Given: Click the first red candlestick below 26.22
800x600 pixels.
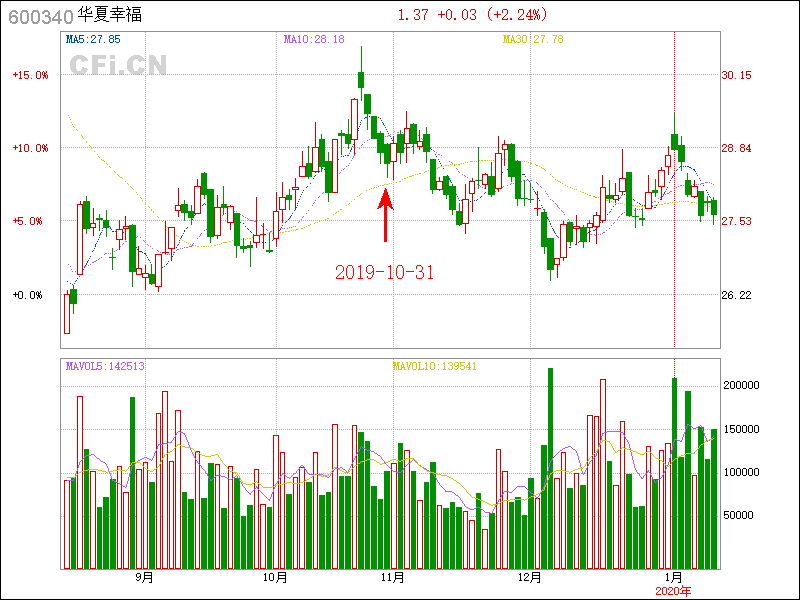Looking at the screenshot, I should pyautogui.click(x=67, y=314).
